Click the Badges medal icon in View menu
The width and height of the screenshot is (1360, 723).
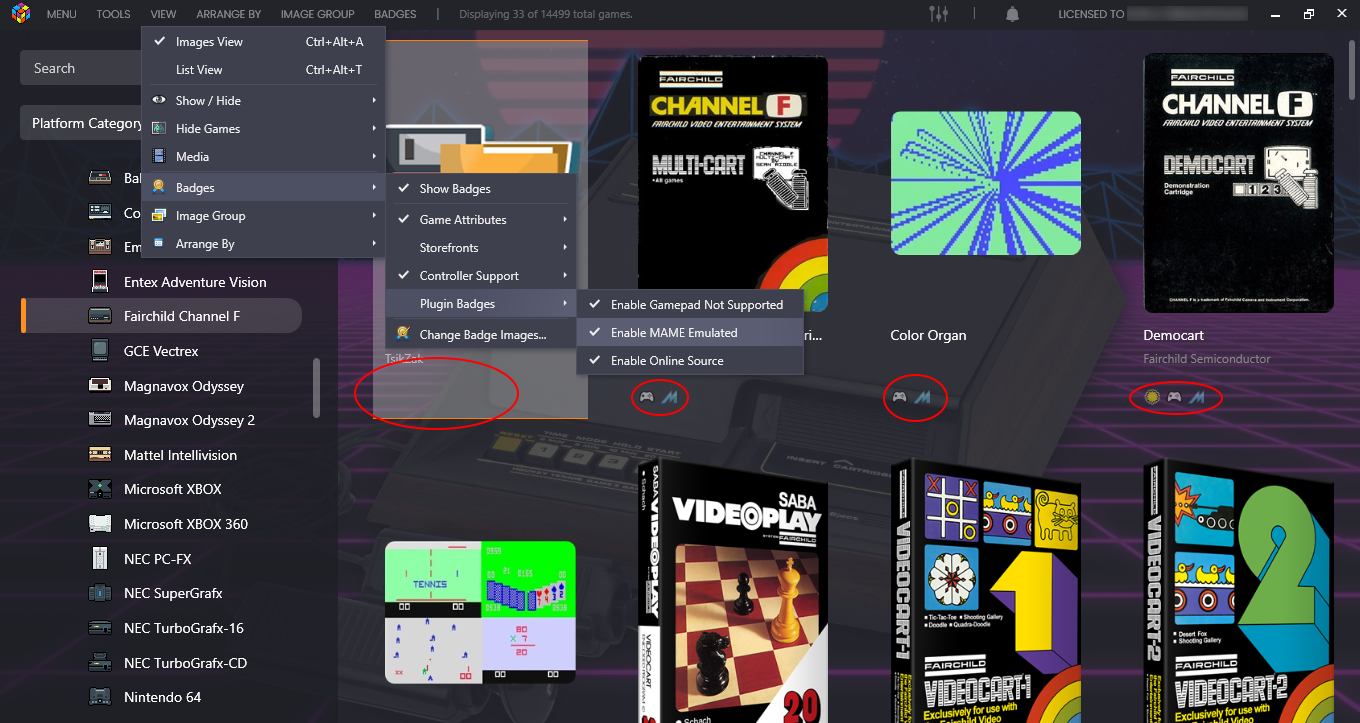coord(159,187)
